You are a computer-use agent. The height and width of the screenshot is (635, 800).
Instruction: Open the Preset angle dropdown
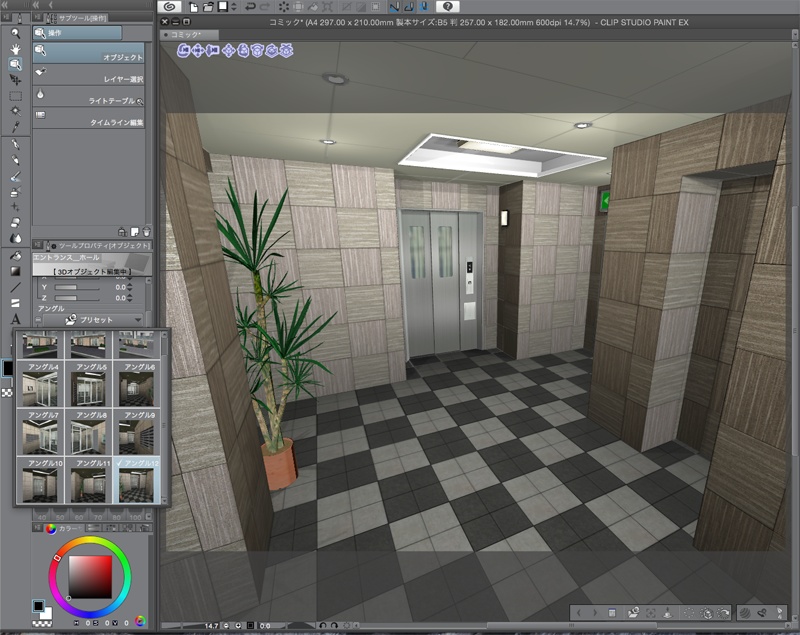click(x=93, y=319)
